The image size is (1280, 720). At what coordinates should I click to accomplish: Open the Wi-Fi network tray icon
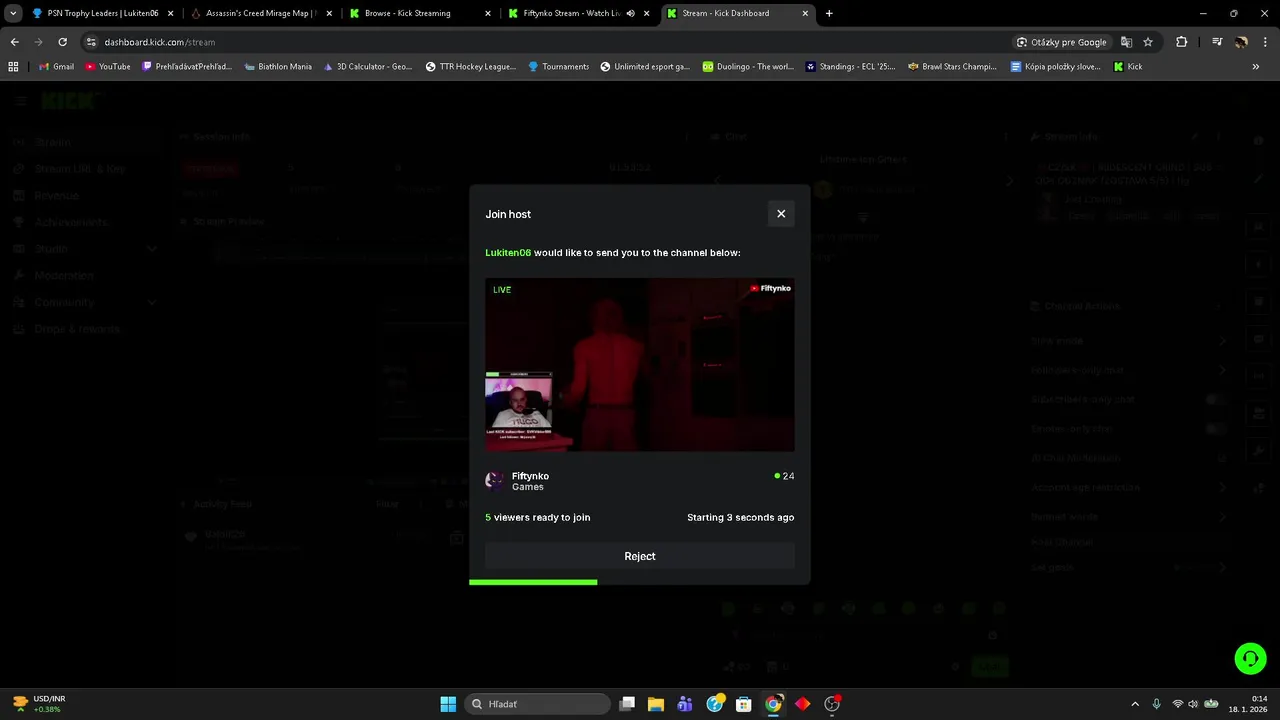1177,704
